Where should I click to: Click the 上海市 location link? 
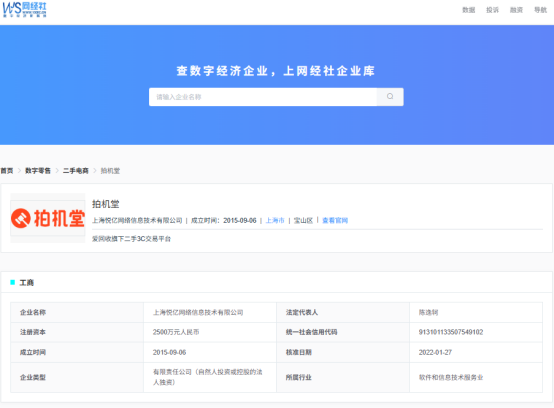click(275, 220)
